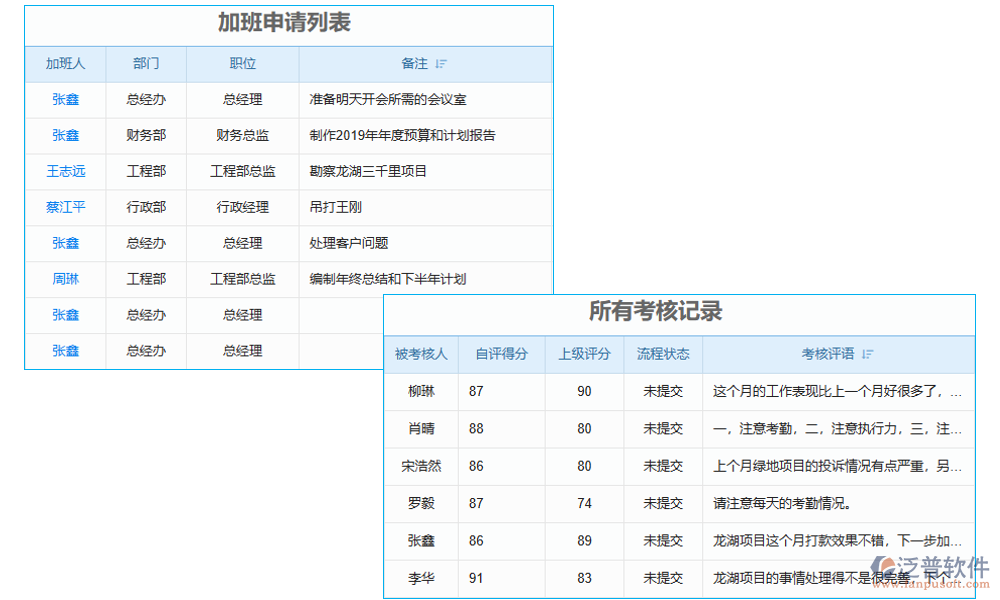Click the 流程状态 column header

(663, 353)
